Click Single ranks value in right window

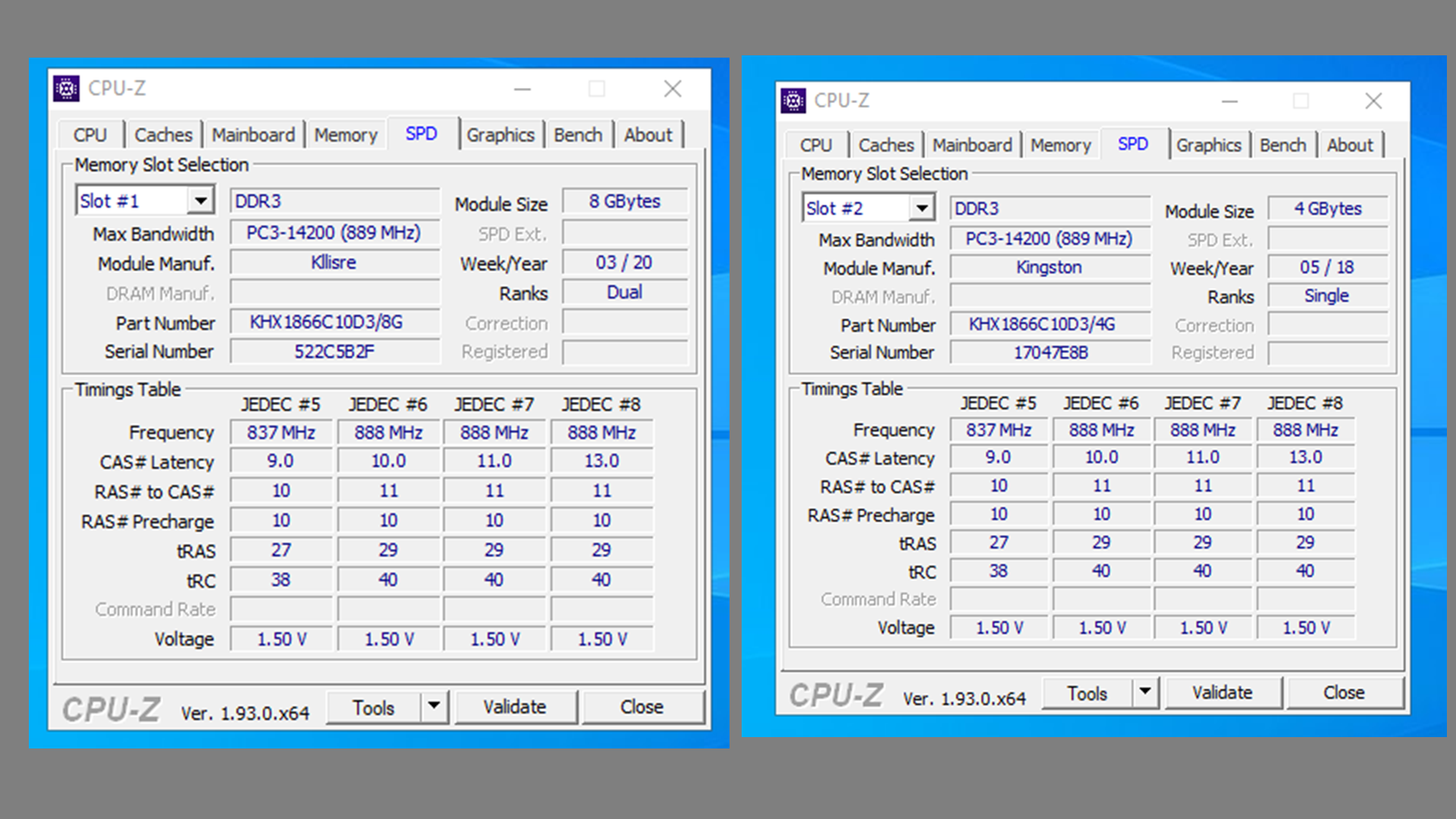(x=1328, y=296)
